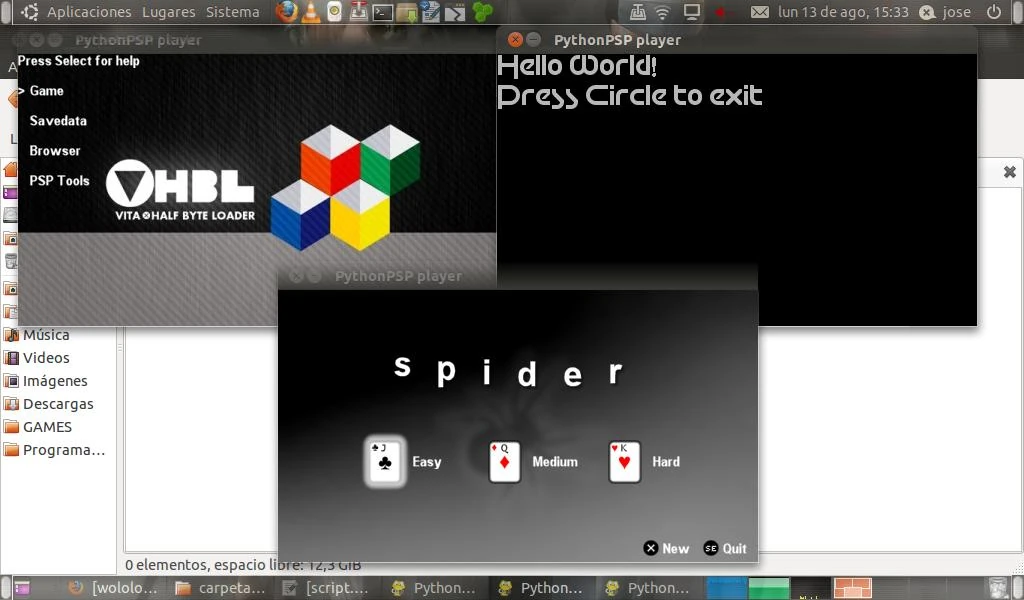Viewport: 1024px width, 600px height.
Task: Click the display monitor tray icon
Action: pyautogui.click(x=692, y=12)
